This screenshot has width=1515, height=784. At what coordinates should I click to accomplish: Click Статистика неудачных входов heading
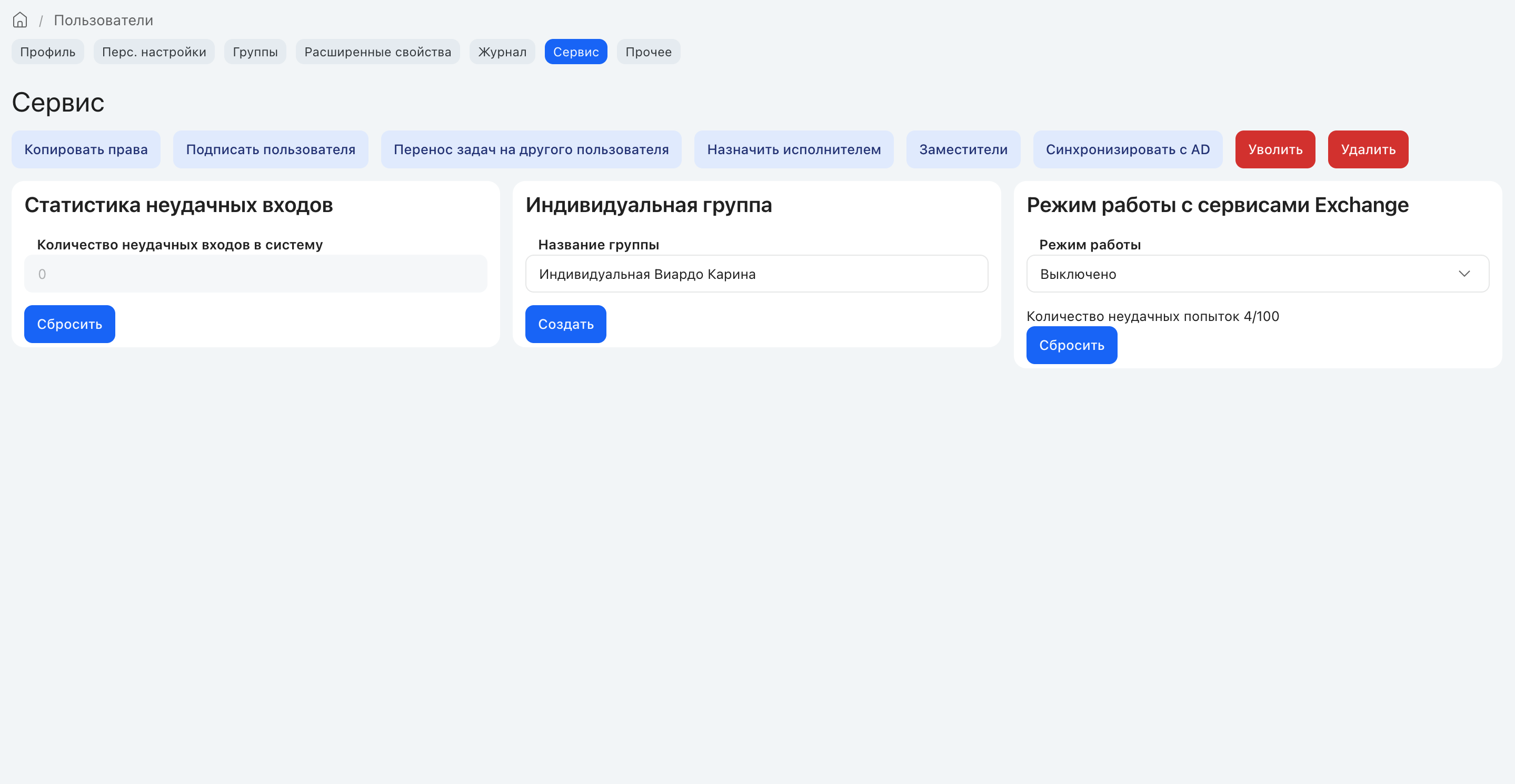(179, 205)
